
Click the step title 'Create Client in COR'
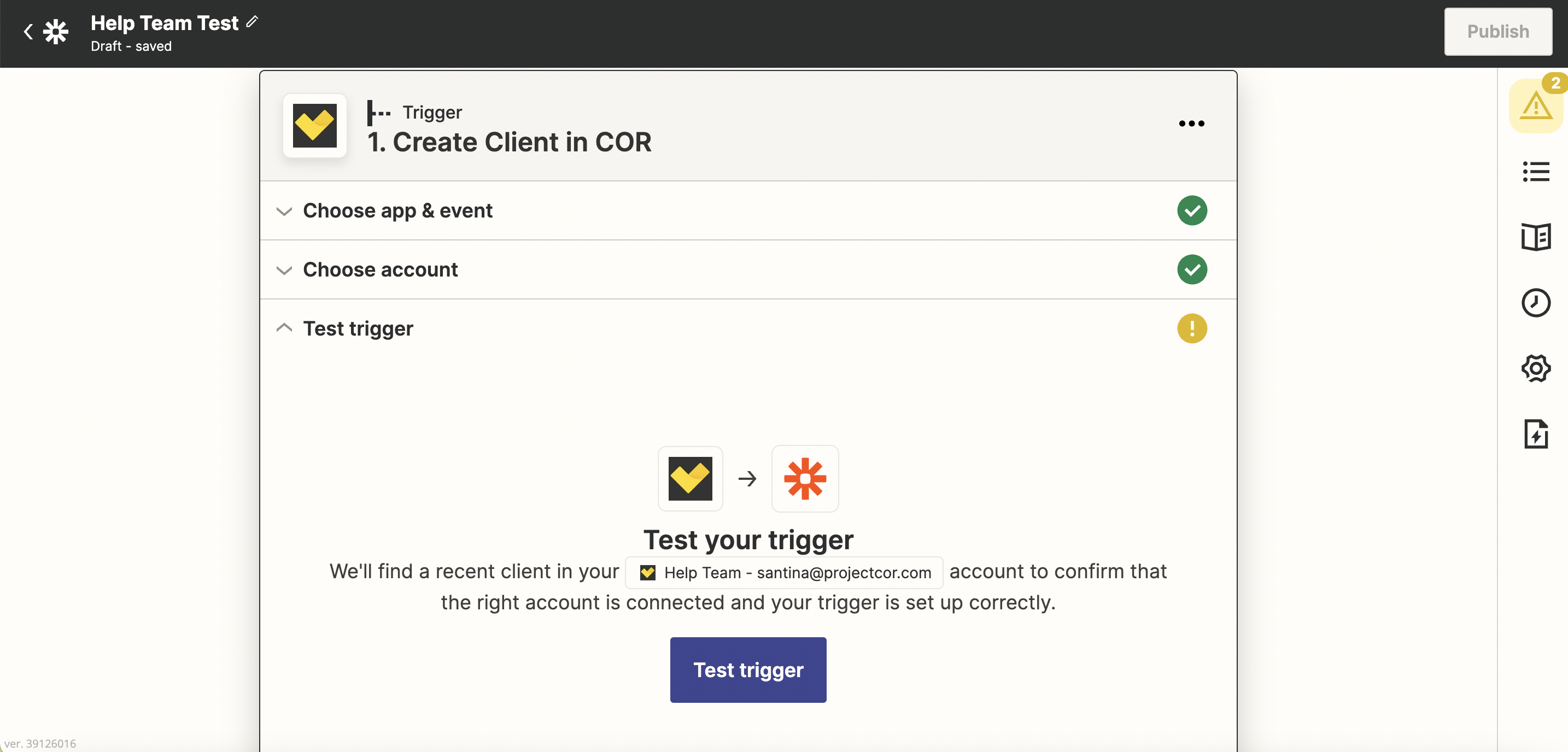tap(522, 143)
